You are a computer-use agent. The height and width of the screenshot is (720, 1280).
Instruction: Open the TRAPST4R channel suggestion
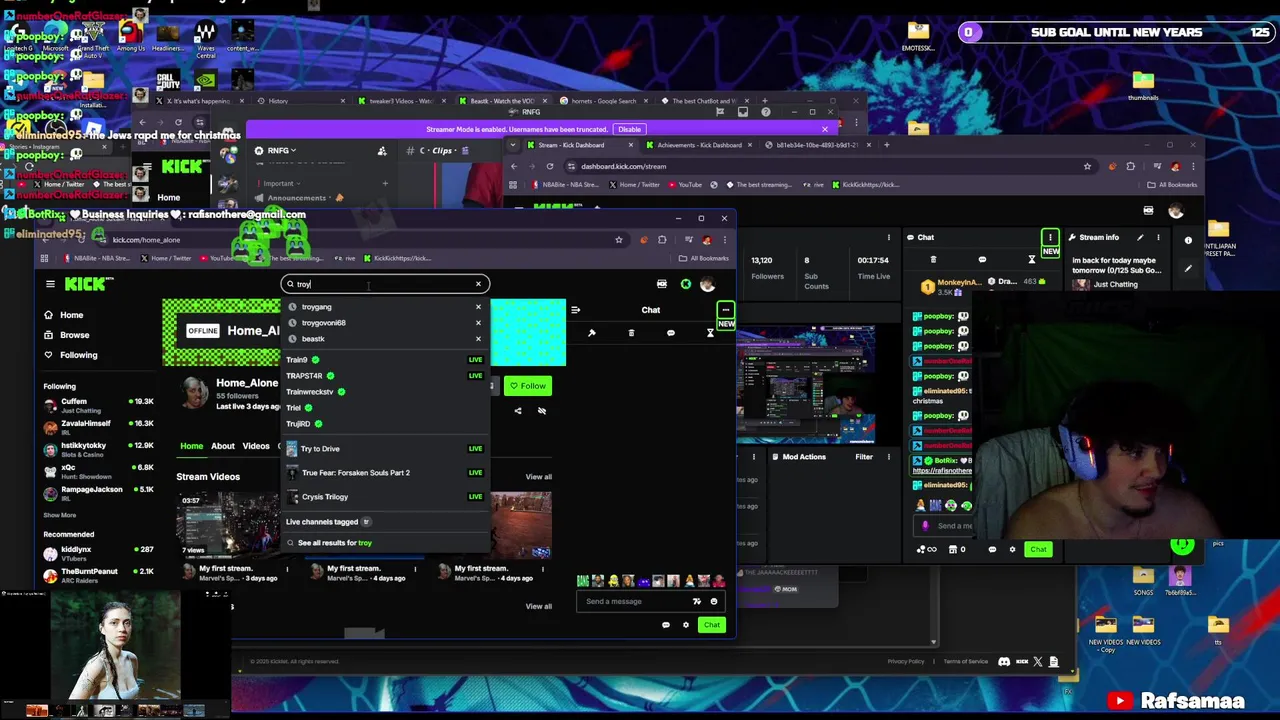coord(385,376)
